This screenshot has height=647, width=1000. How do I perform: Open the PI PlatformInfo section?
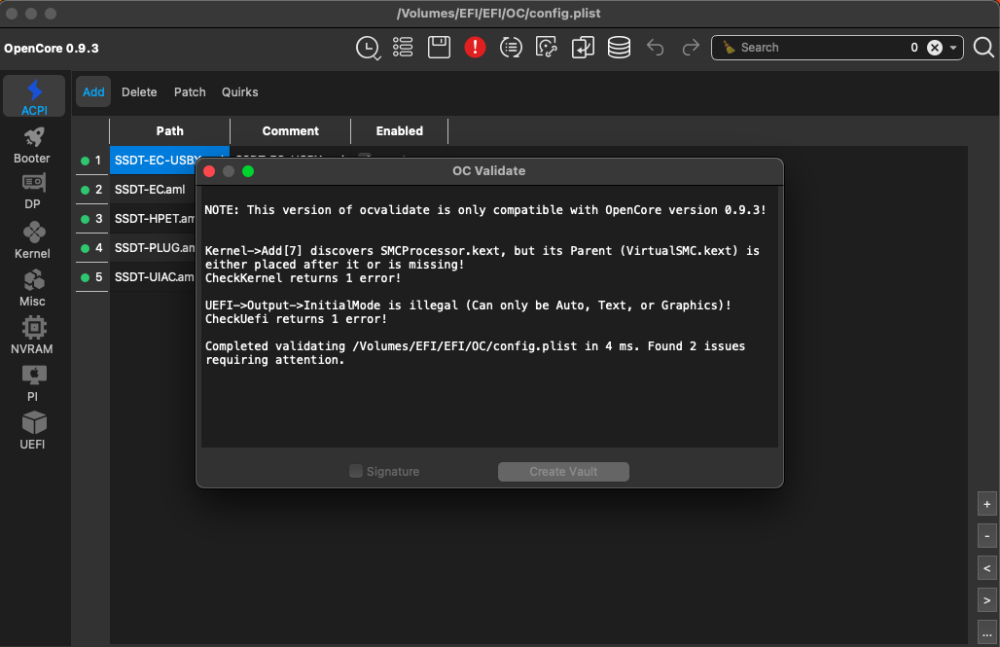32,383
